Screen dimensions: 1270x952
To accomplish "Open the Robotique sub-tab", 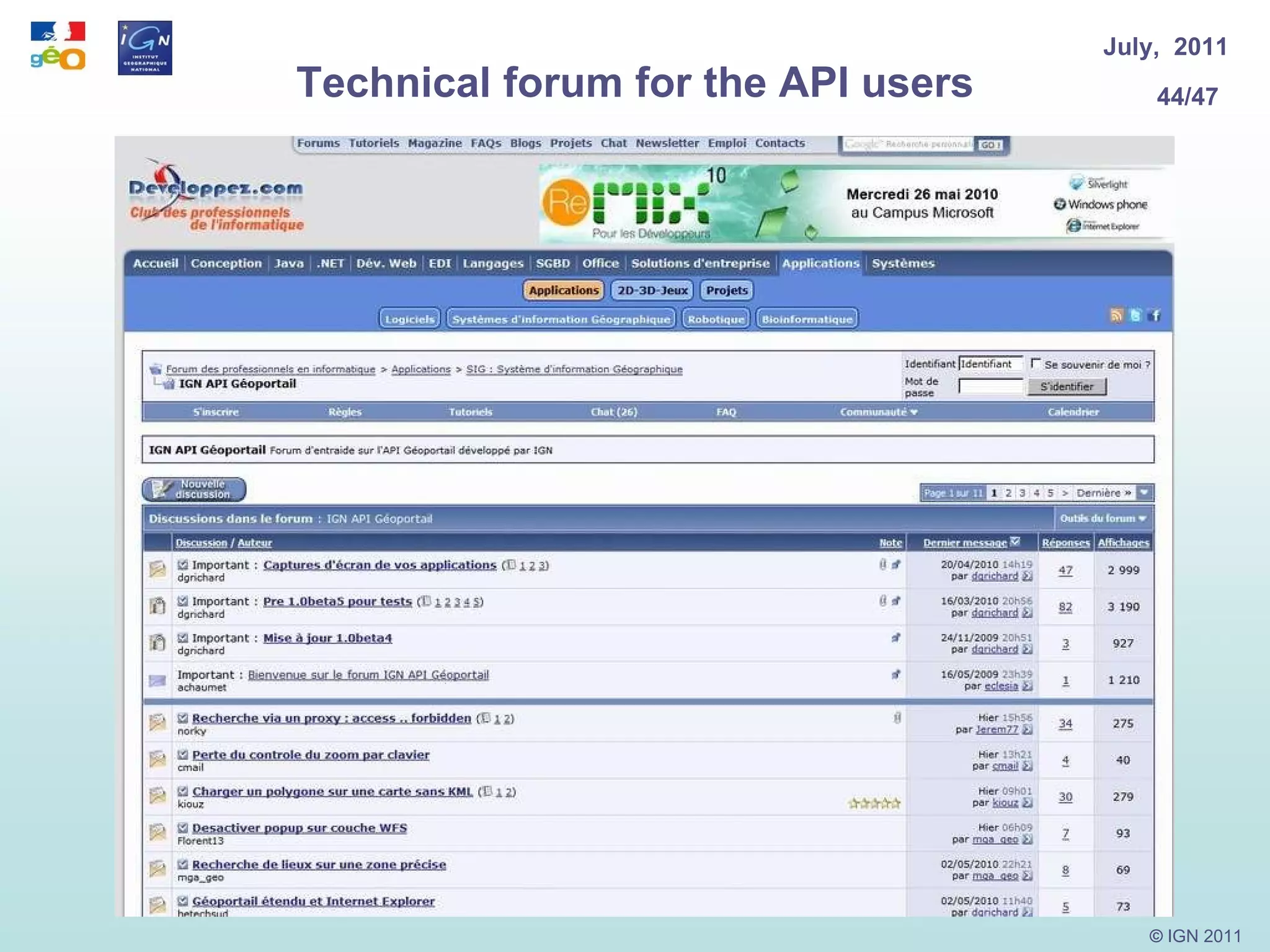I will pyautogui.click(x=716, y=319).
